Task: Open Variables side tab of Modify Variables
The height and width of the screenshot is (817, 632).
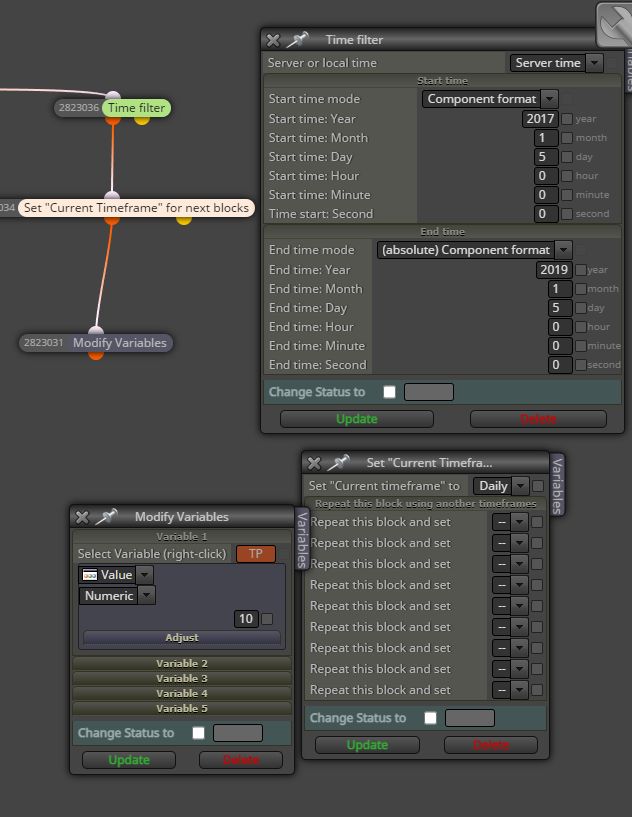Action: coord(302,539)
